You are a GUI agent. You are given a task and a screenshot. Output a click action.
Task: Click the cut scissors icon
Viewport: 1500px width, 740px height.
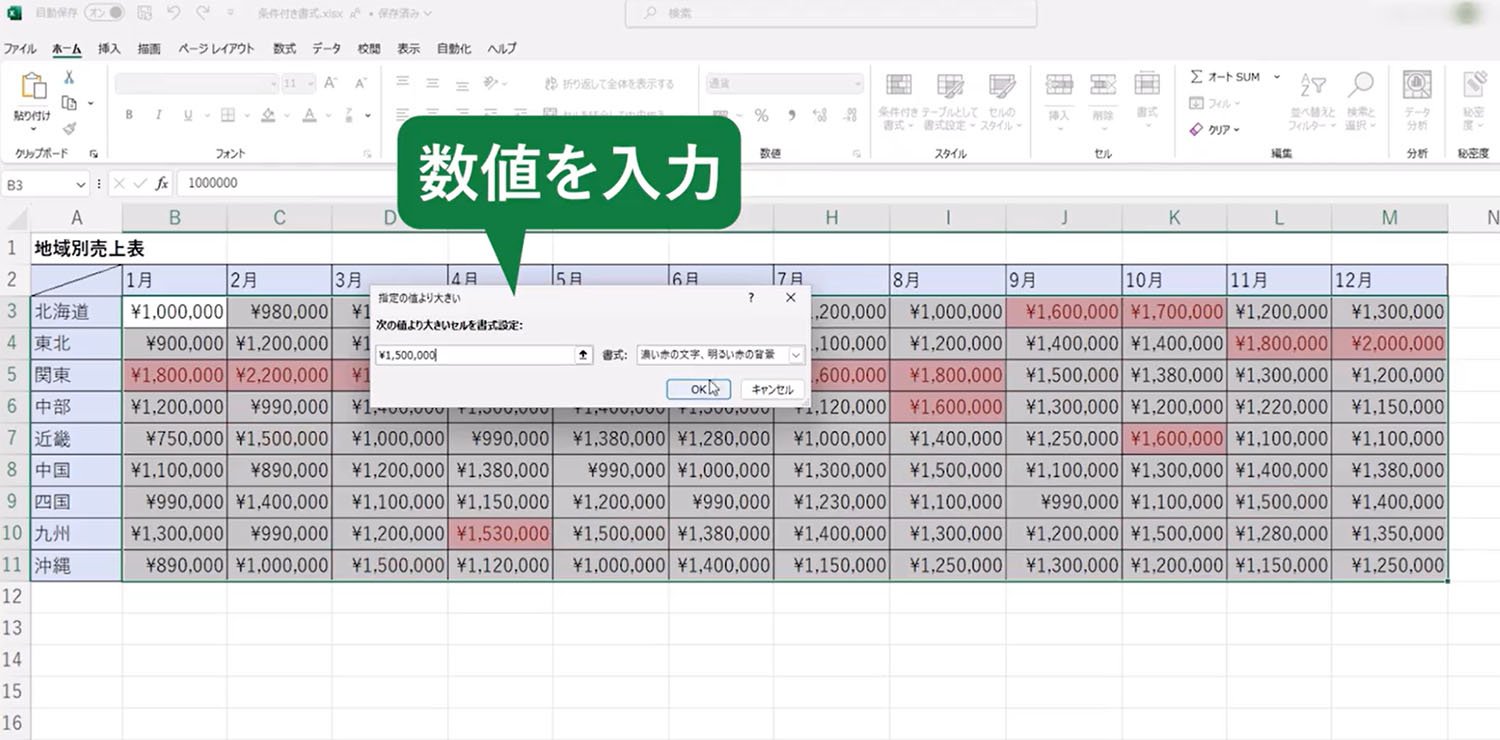pyautogui.click(x=70, y=77)
